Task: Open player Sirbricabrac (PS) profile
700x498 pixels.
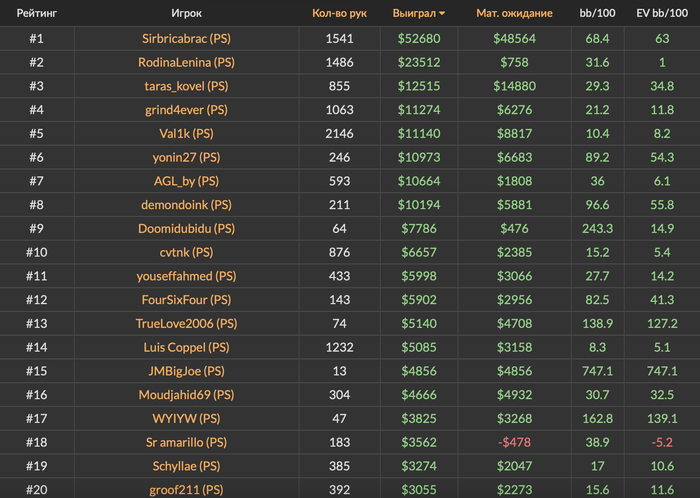Action: click(186, 39)
